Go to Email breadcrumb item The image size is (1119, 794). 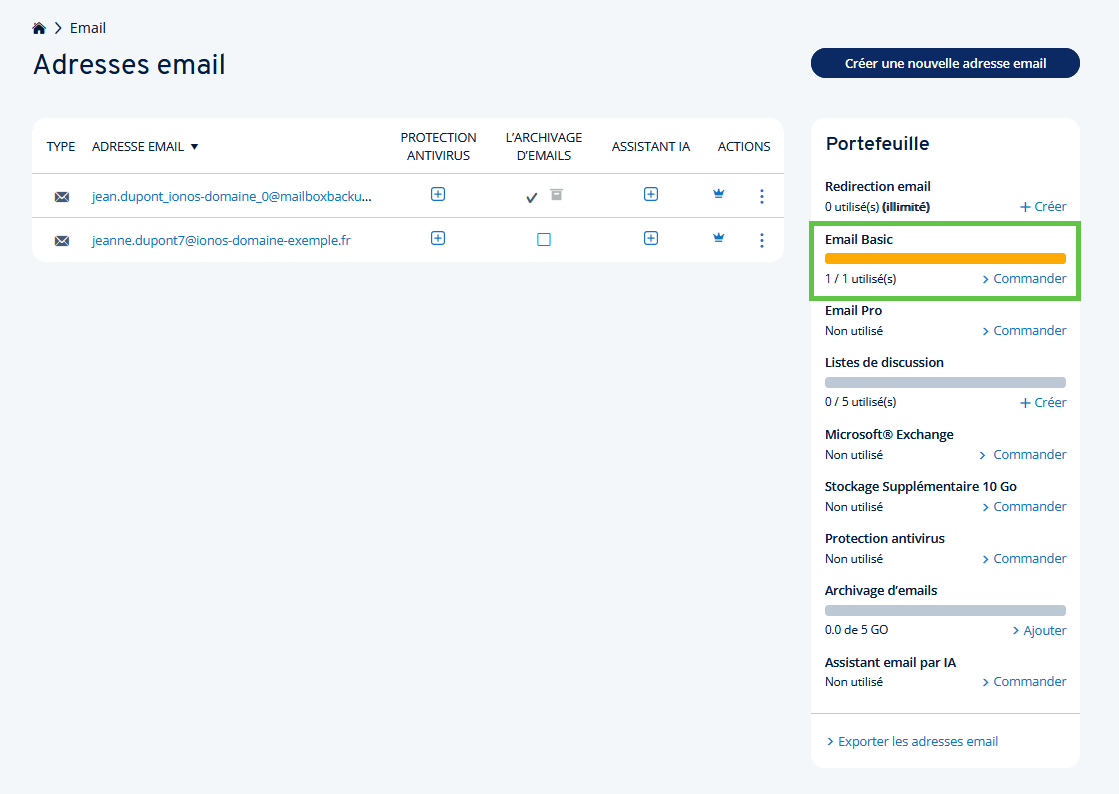pyautogui.click(x=88, y=28)
